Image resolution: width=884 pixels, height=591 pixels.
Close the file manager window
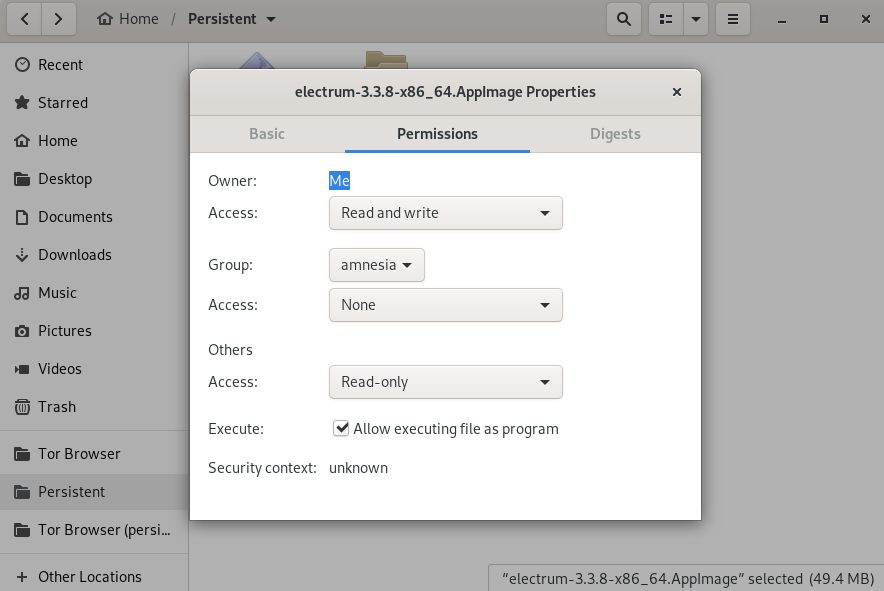tap(866, 19)
